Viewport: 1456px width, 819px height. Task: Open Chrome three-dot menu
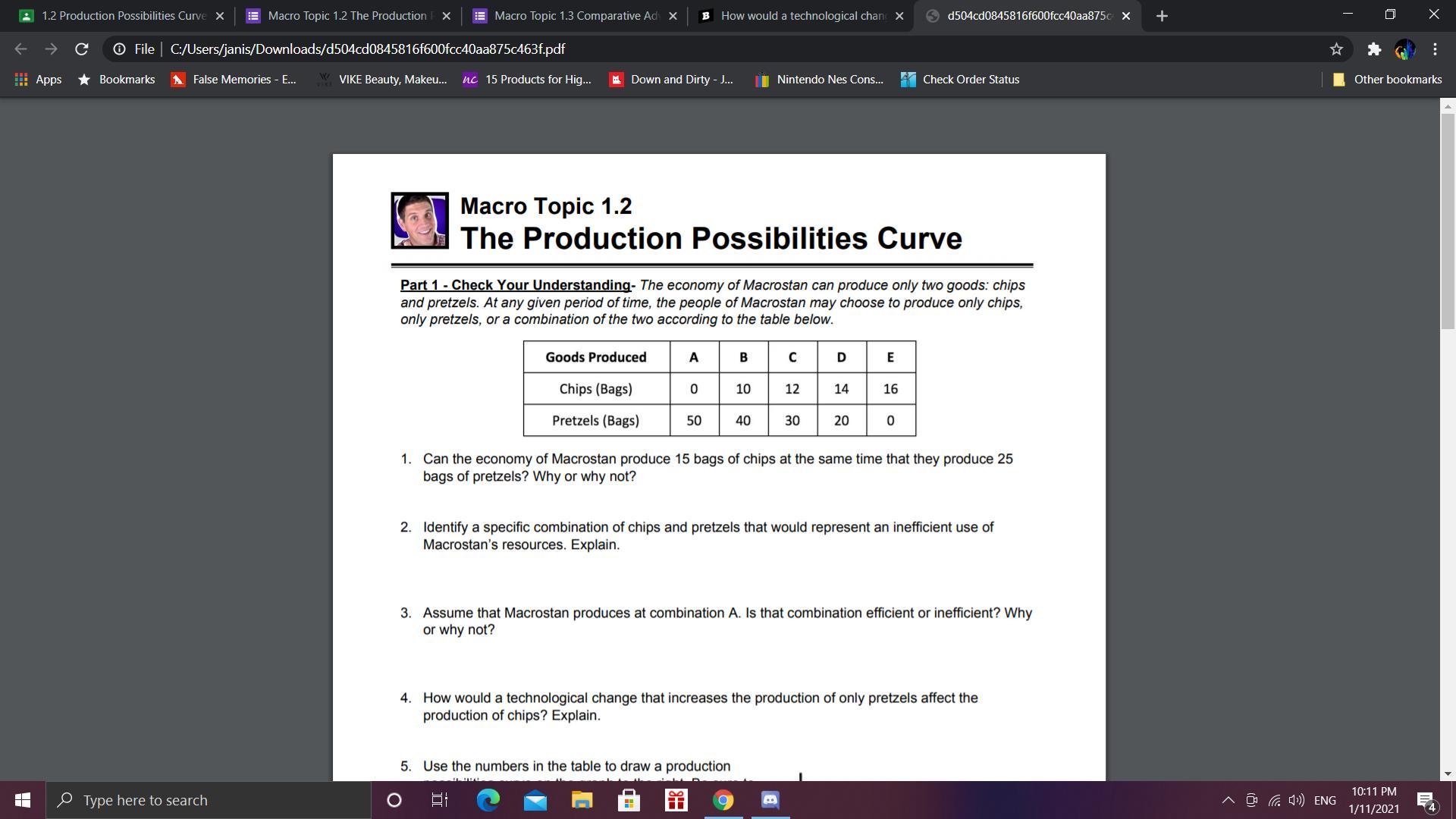pyautogui.click(x=1435, y=49)
